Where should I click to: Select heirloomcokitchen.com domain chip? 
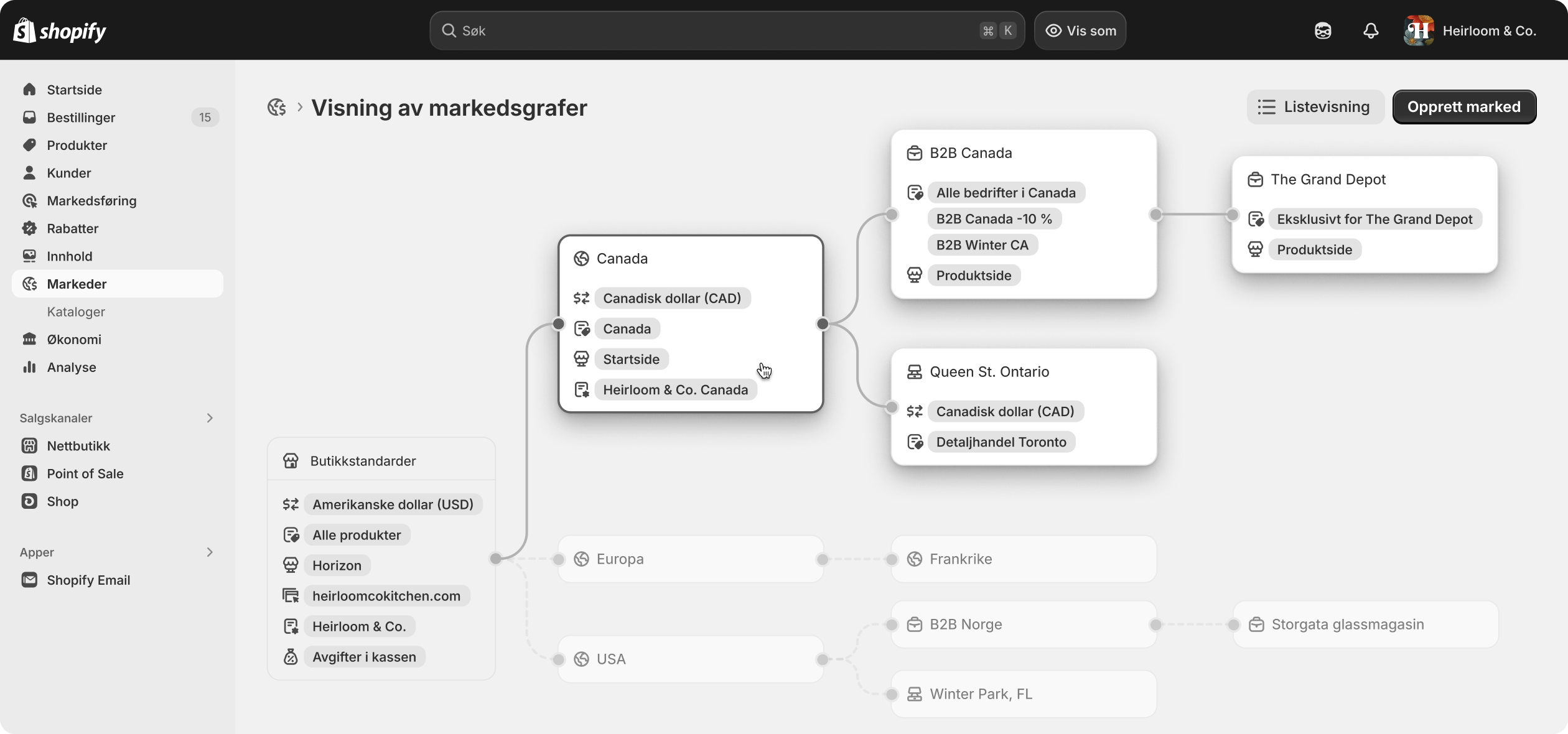(x=386, y=596)
